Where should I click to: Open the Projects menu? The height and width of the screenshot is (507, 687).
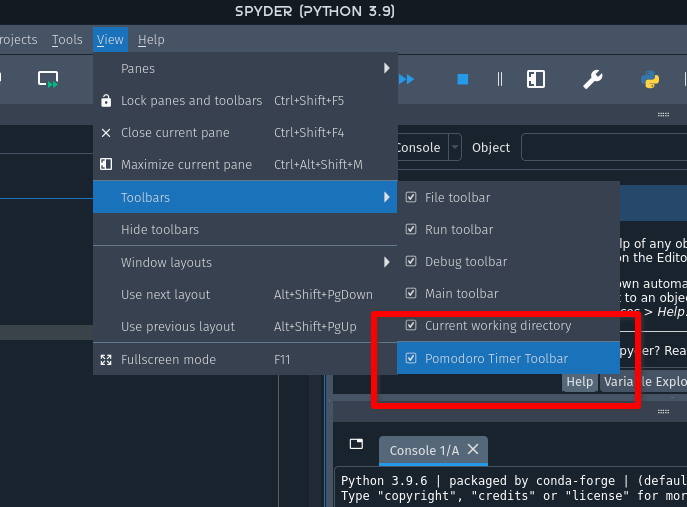19,39
